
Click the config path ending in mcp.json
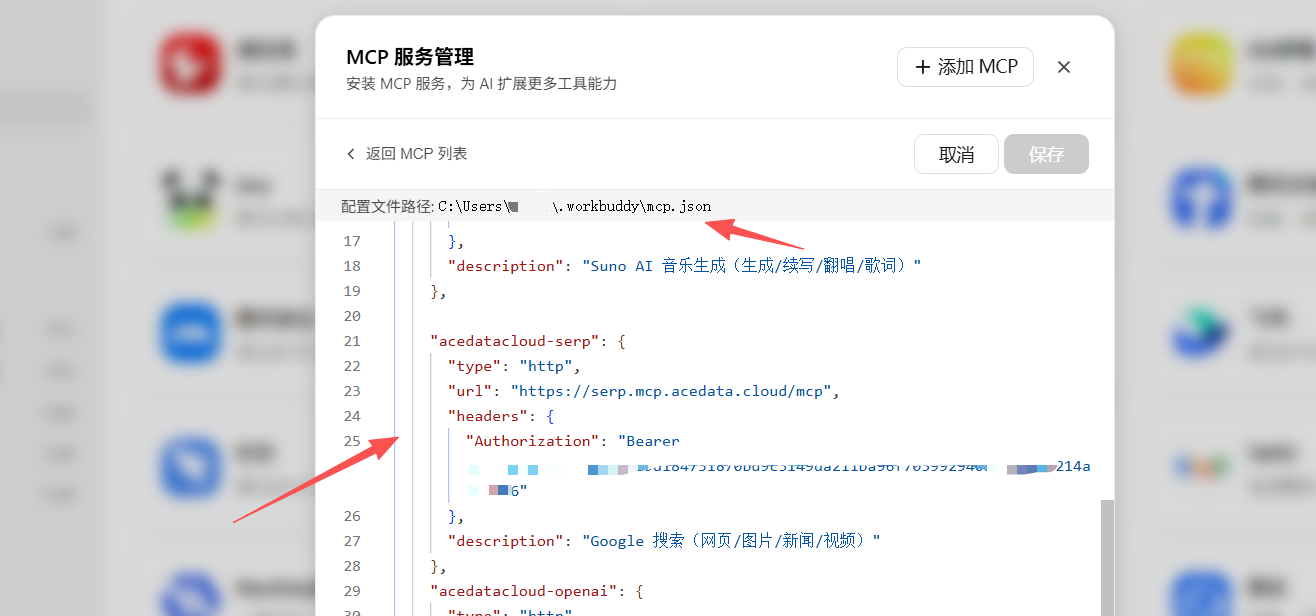pos(575,206)
